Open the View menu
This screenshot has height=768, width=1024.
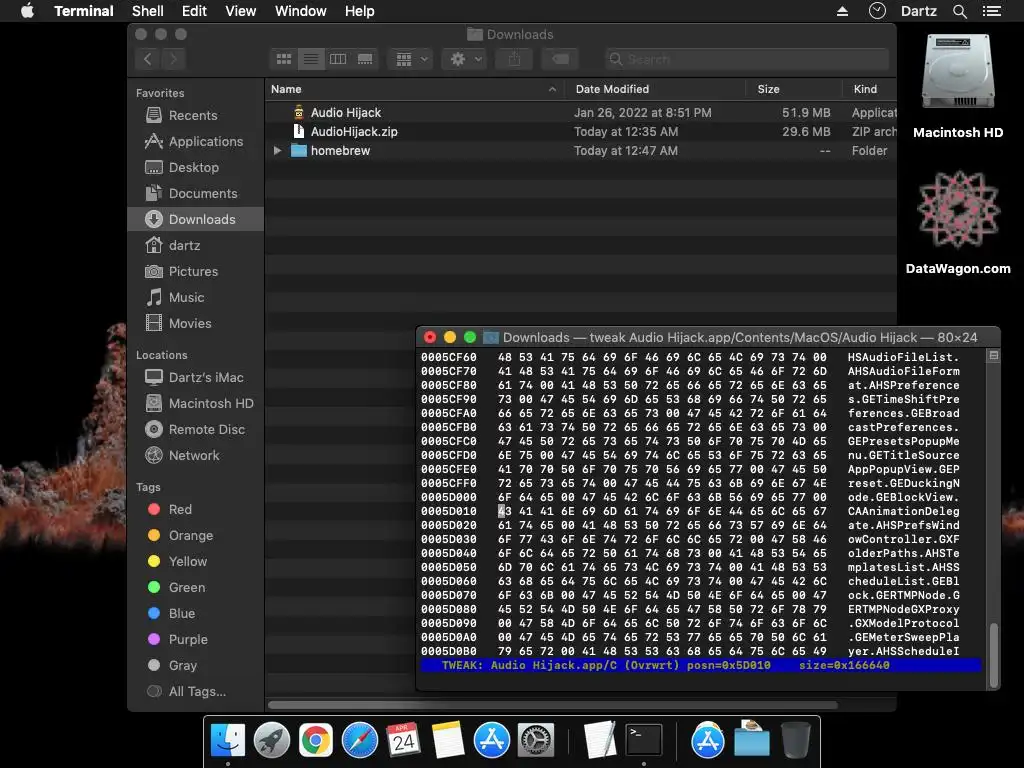240,11
